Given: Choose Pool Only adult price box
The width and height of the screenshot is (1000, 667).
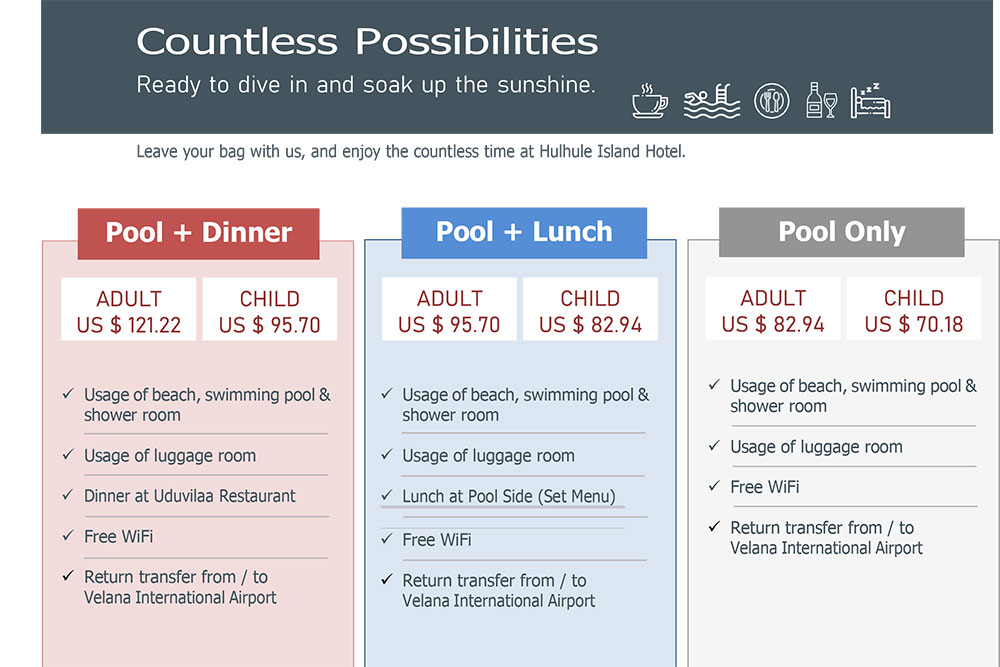Looking at the screenshot, I should (773, 309).
